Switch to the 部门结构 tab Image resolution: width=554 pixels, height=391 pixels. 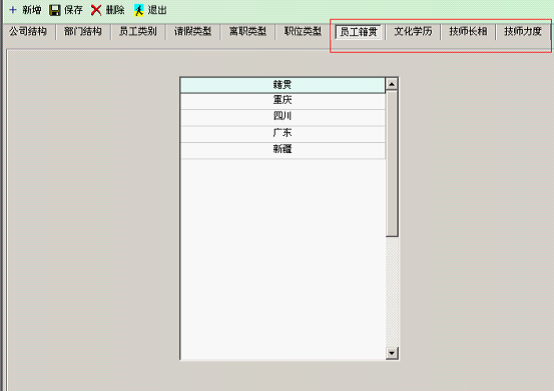coord(83,31)
